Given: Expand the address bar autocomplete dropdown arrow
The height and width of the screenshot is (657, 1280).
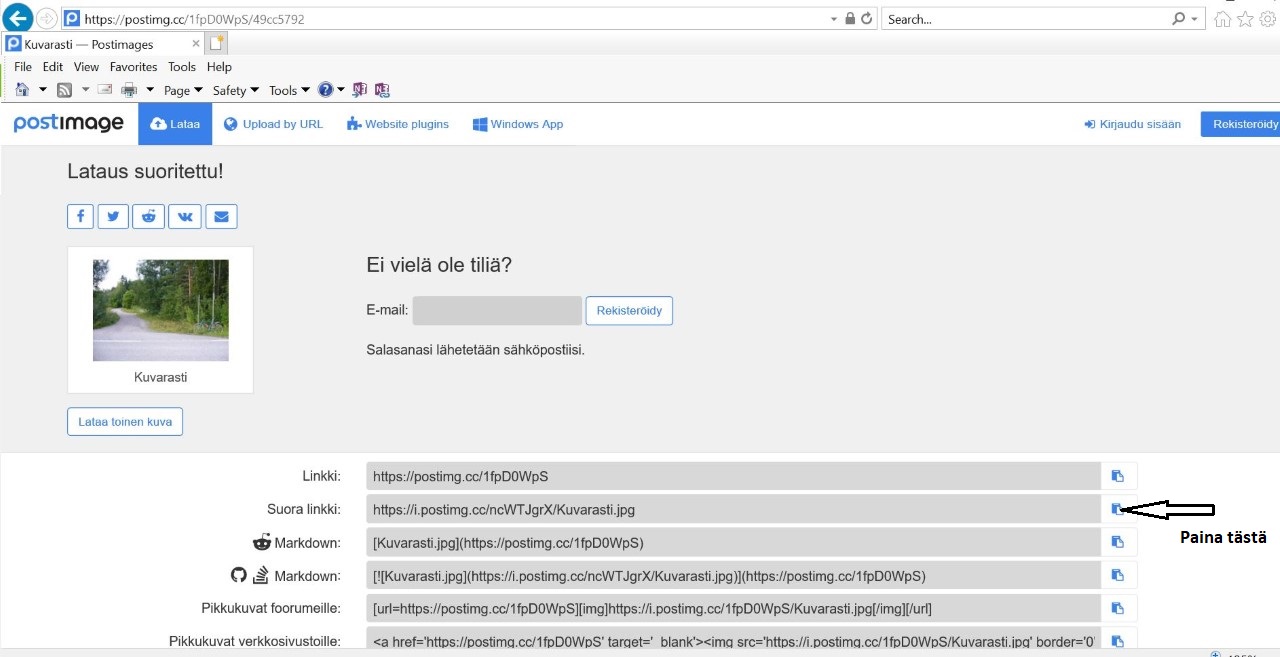Looking at the screenshot, I should click(x=834, y=19).
